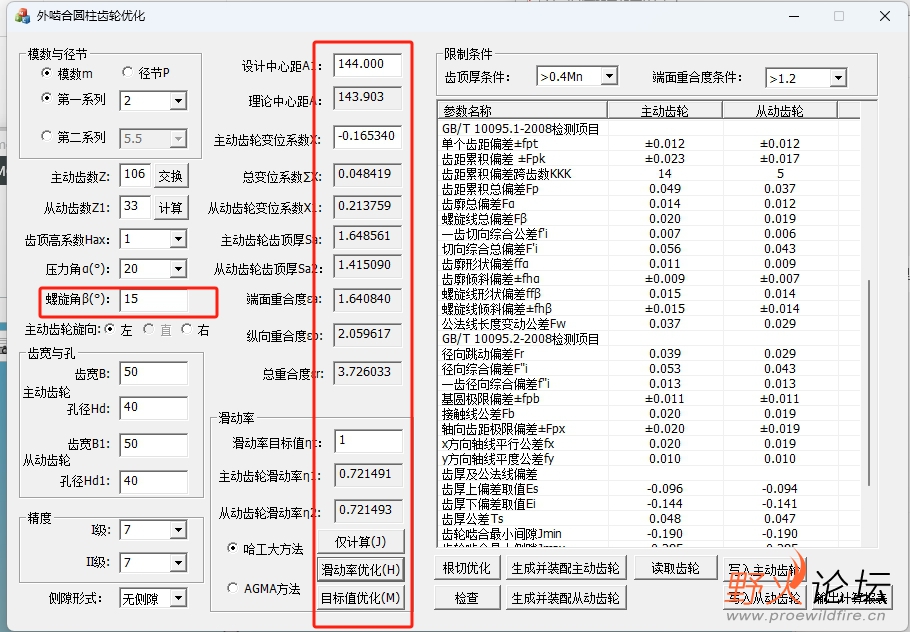Click the 螺旋角β input field
This screenshot has width=910, height=632.
coord(154,299)
